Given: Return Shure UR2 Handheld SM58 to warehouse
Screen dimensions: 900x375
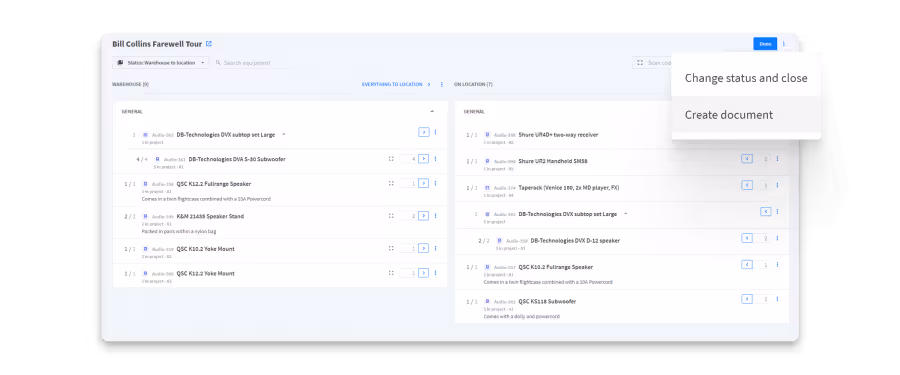Looking at the screenshot, I should click(x=747, y=158).
